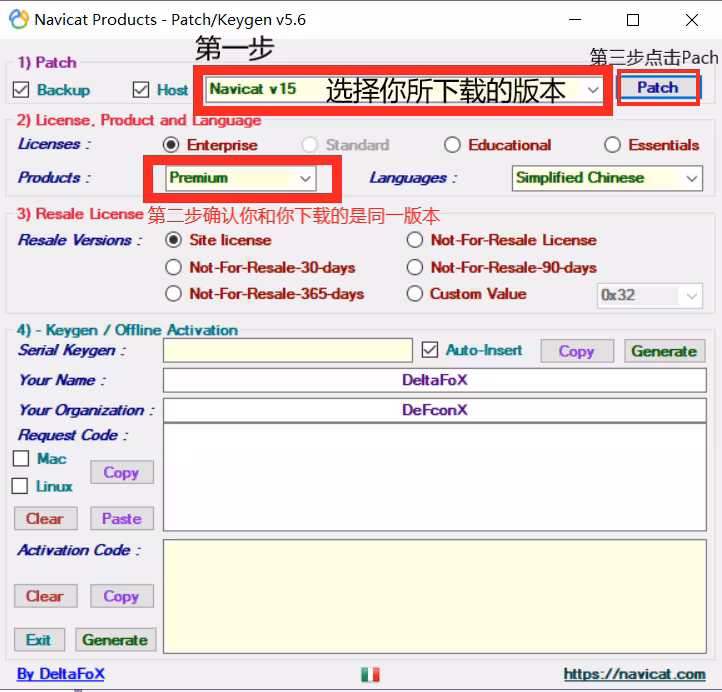Open the 0x32 custom value dropdown

(650, 295)
